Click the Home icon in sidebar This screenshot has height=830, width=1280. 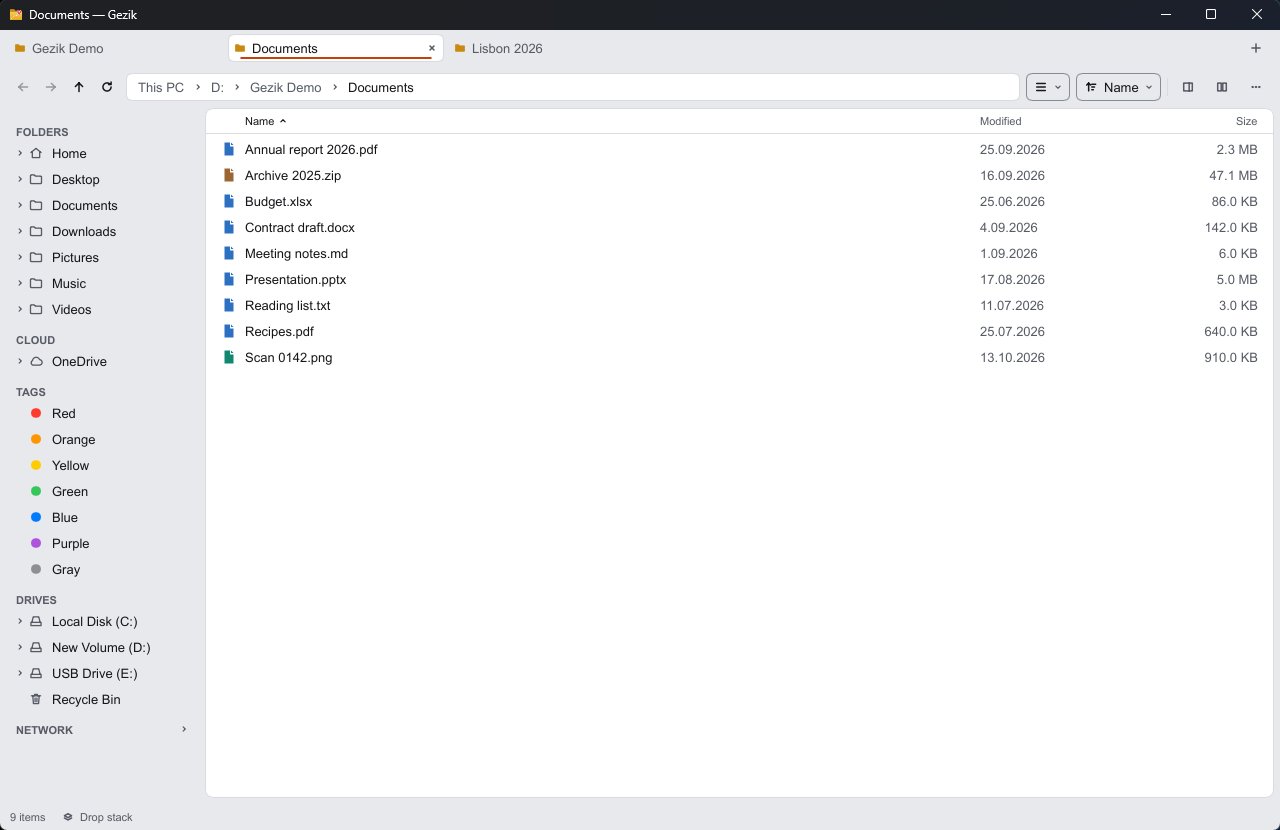click(36, 153)
